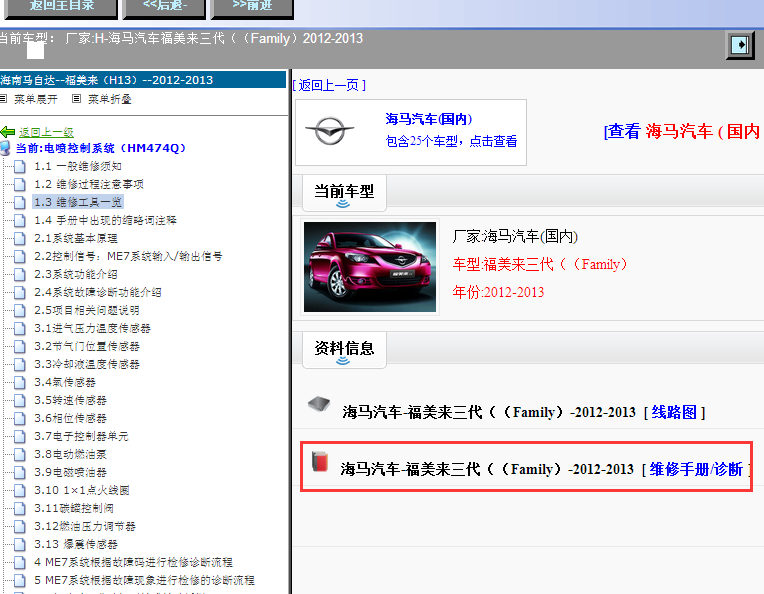This screenshot has width=764, height=594.
Task: Go back with the <<后退- button
Action: pyautogui.click(x=164, y=7)
